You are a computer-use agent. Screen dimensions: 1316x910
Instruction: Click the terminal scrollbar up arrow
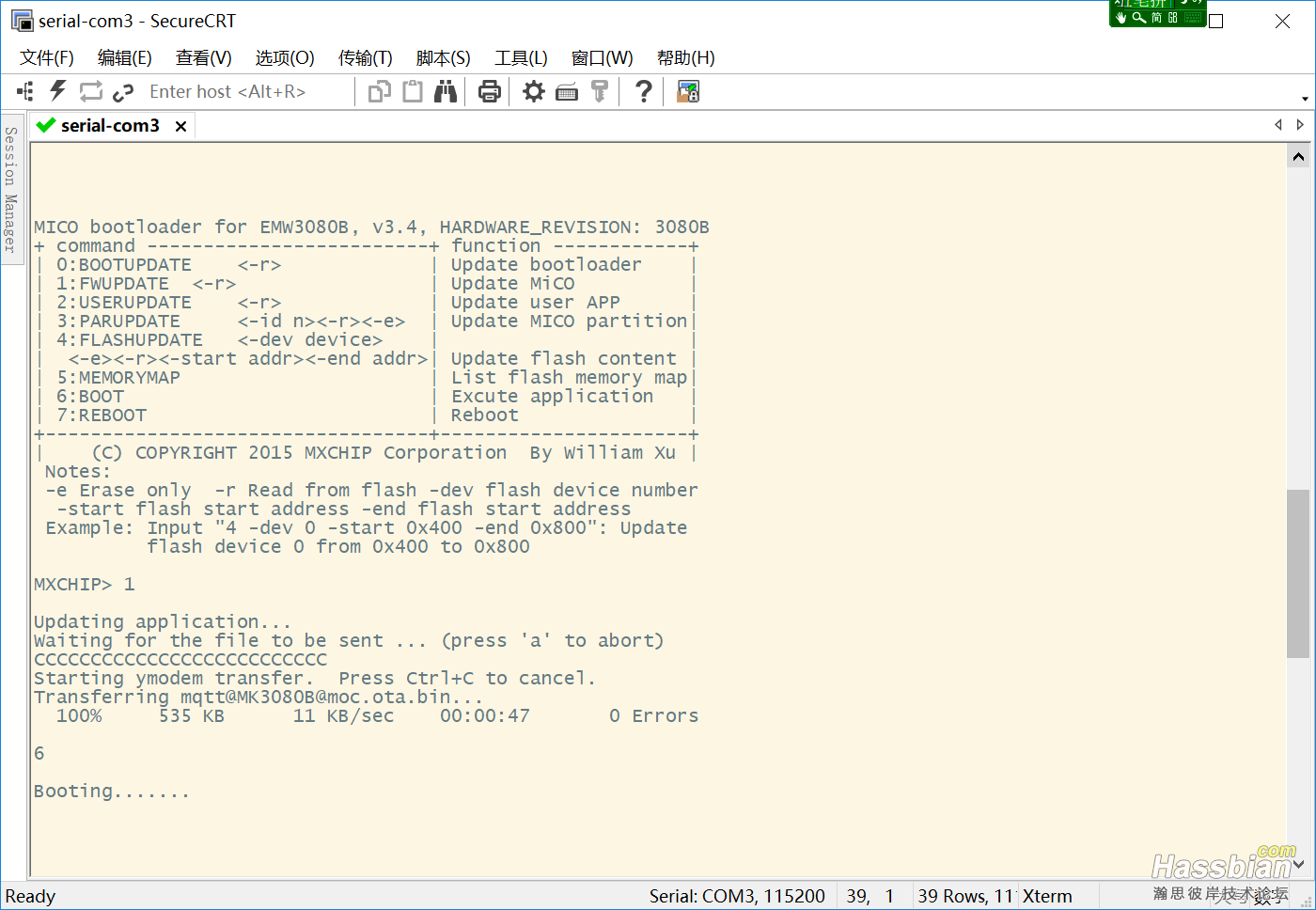1298,157
